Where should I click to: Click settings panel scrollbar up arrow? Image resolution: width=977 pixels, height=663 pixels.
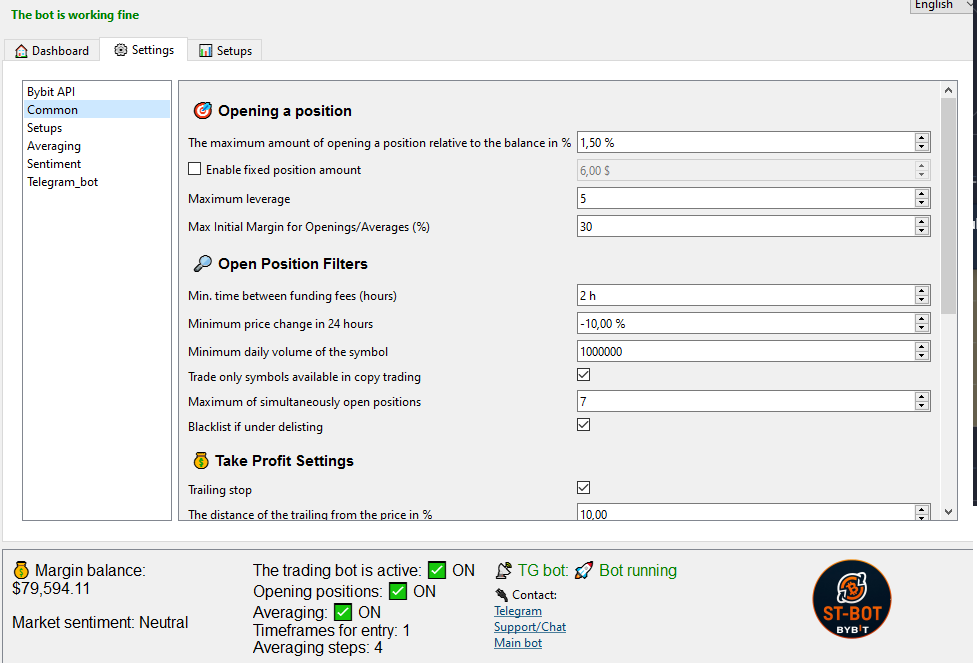coord(948,90)
